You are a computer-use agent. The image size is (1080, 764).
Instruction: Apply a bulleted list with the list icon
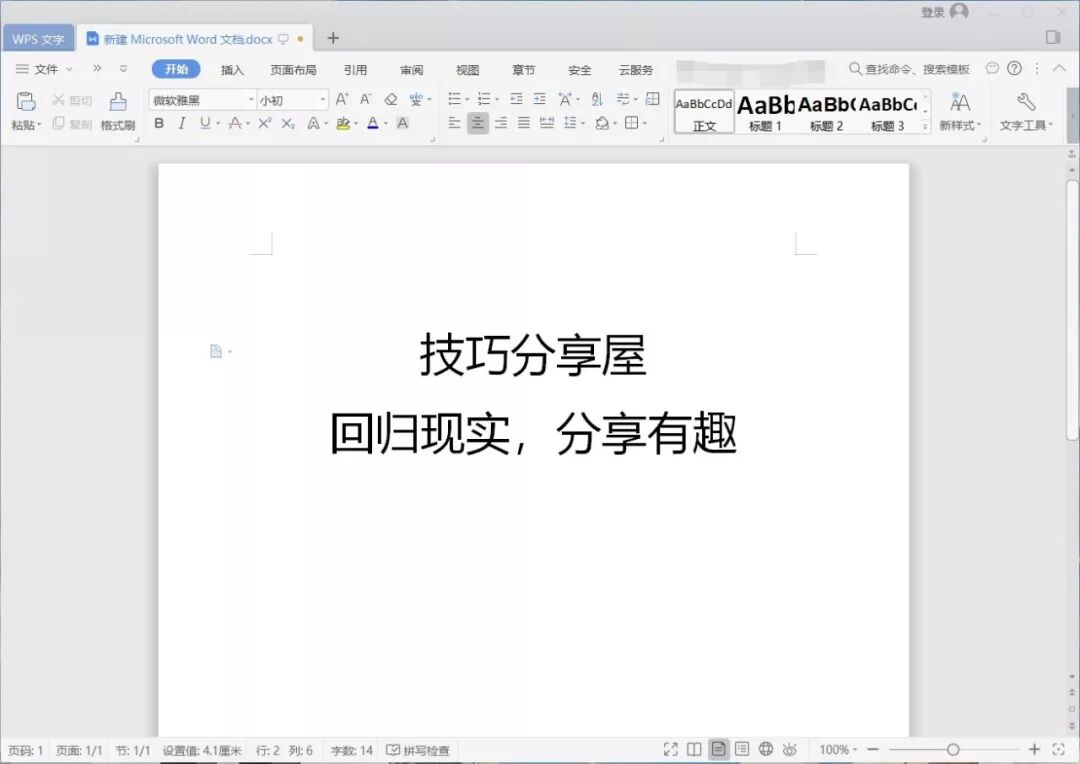point(453,99)
